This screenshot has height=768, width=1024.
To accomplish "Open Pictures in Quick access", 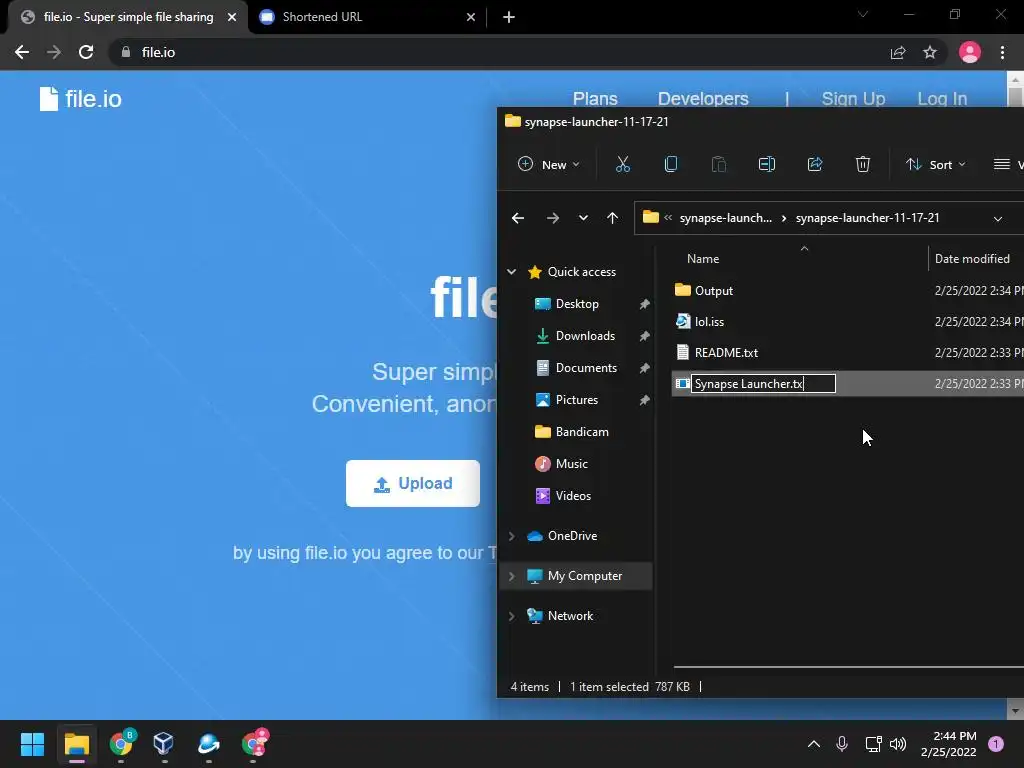I will coord(577,400).
